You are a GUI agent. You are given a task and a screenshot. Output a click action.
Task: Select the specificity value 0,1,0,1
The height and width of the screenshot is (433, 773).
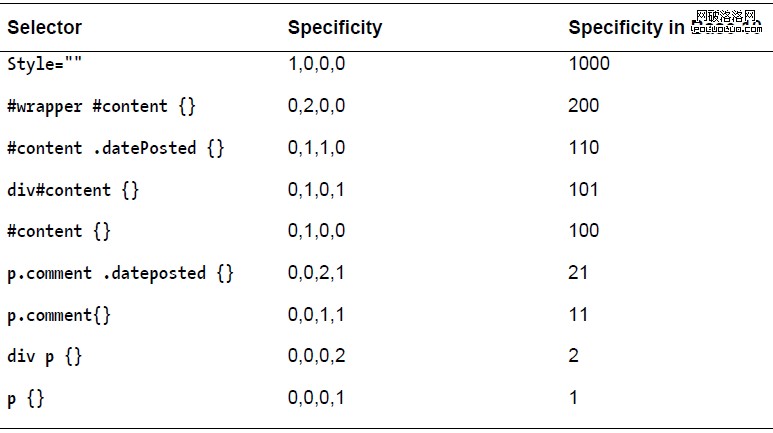coord(317,190)
